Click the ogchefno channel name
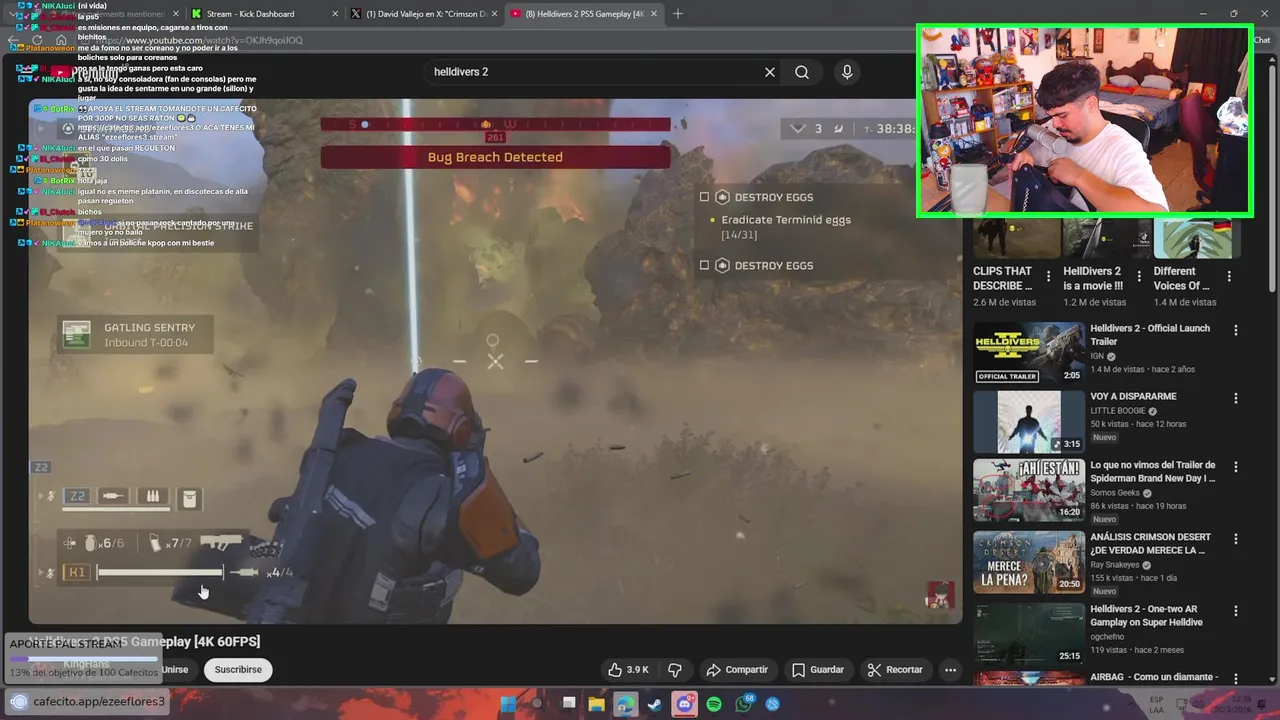Image resolution: width=1280 pixels, height=720 pixels. [x=1108, y=636]
